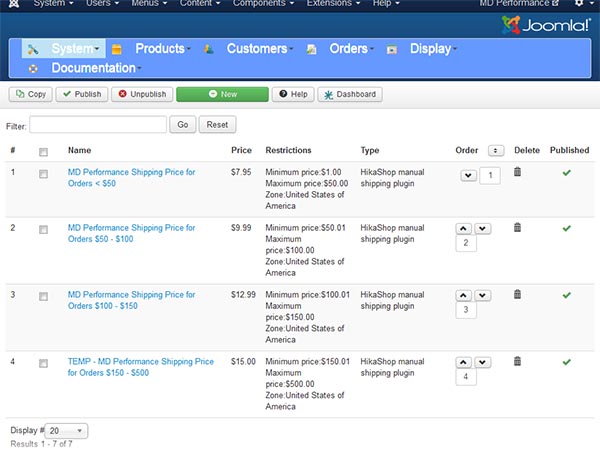Expand the Customers menu
The width and height of the screenshot is (600, 450).
(x=260, y=49)
